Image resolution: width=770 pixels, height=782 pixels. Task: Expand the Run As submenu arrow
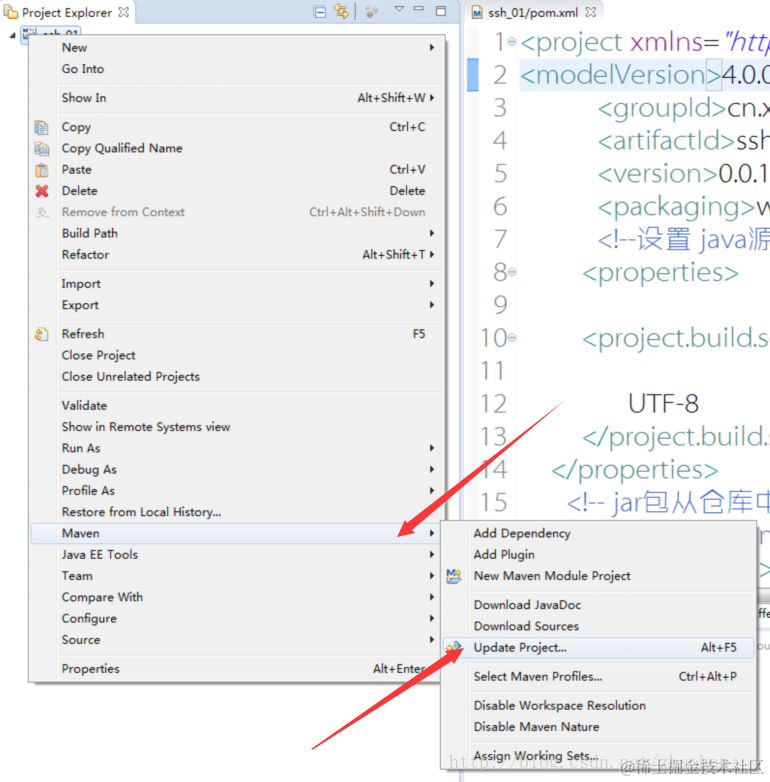432,448
